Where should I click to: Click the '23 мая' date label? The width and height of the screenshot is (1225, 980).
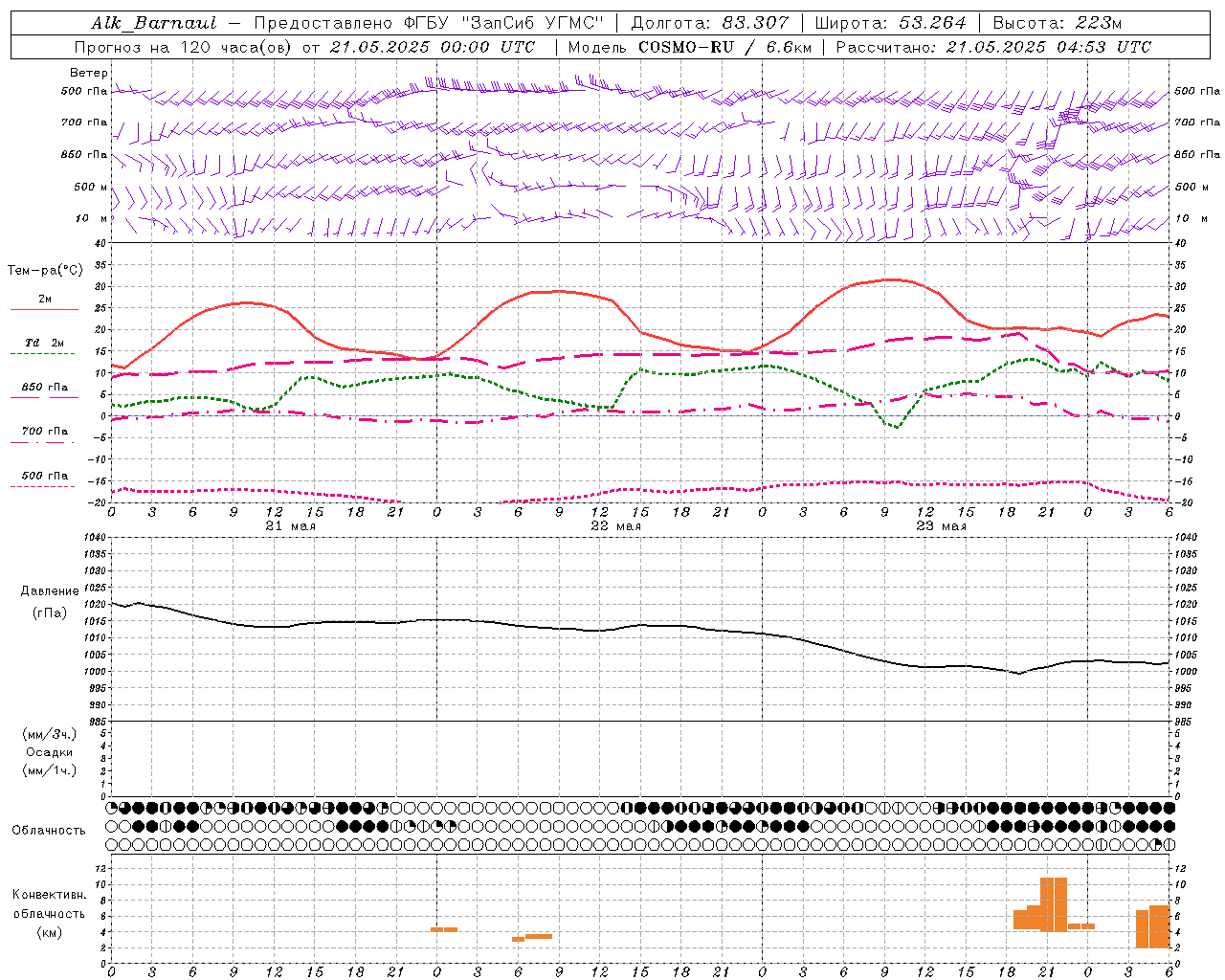pyautogui.click(x=942, y=526)
